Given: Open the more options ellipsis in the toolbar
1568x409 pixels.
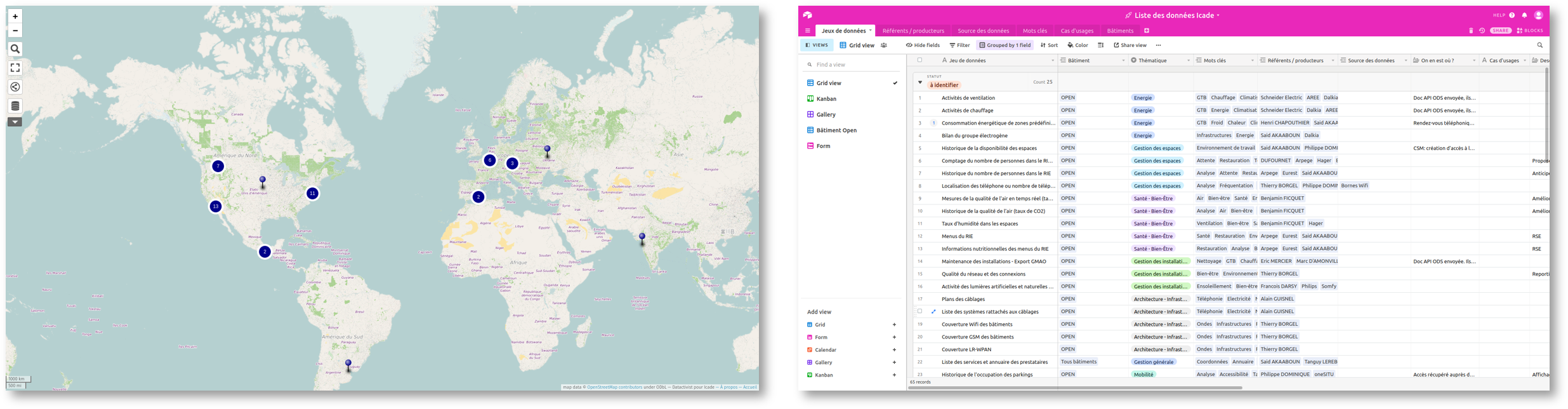Looking at the screenshot, I should click(x=1158, y=45).
